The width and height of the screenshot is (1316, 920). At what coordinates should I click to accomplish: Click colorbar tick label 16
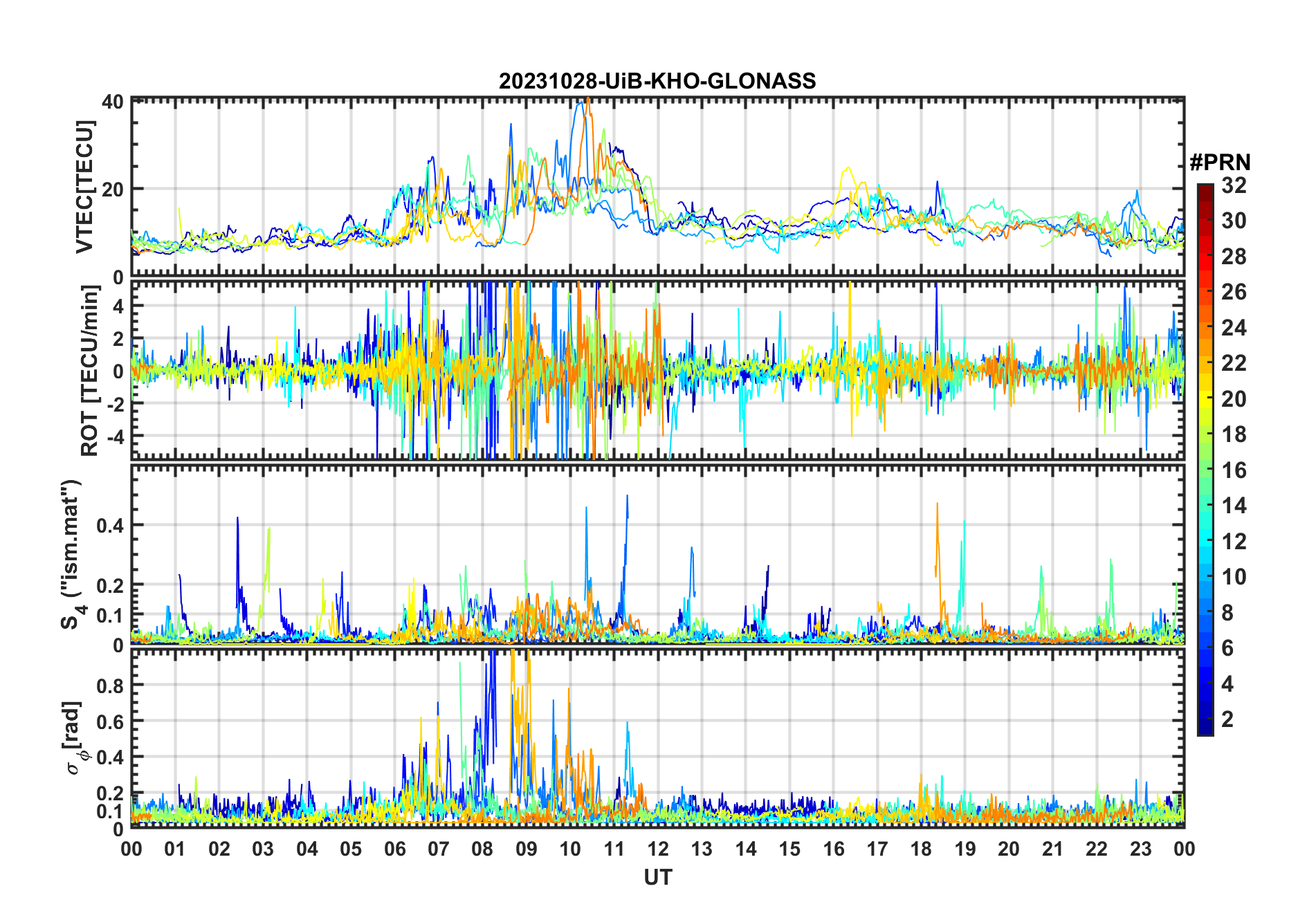coord(1234,470)
